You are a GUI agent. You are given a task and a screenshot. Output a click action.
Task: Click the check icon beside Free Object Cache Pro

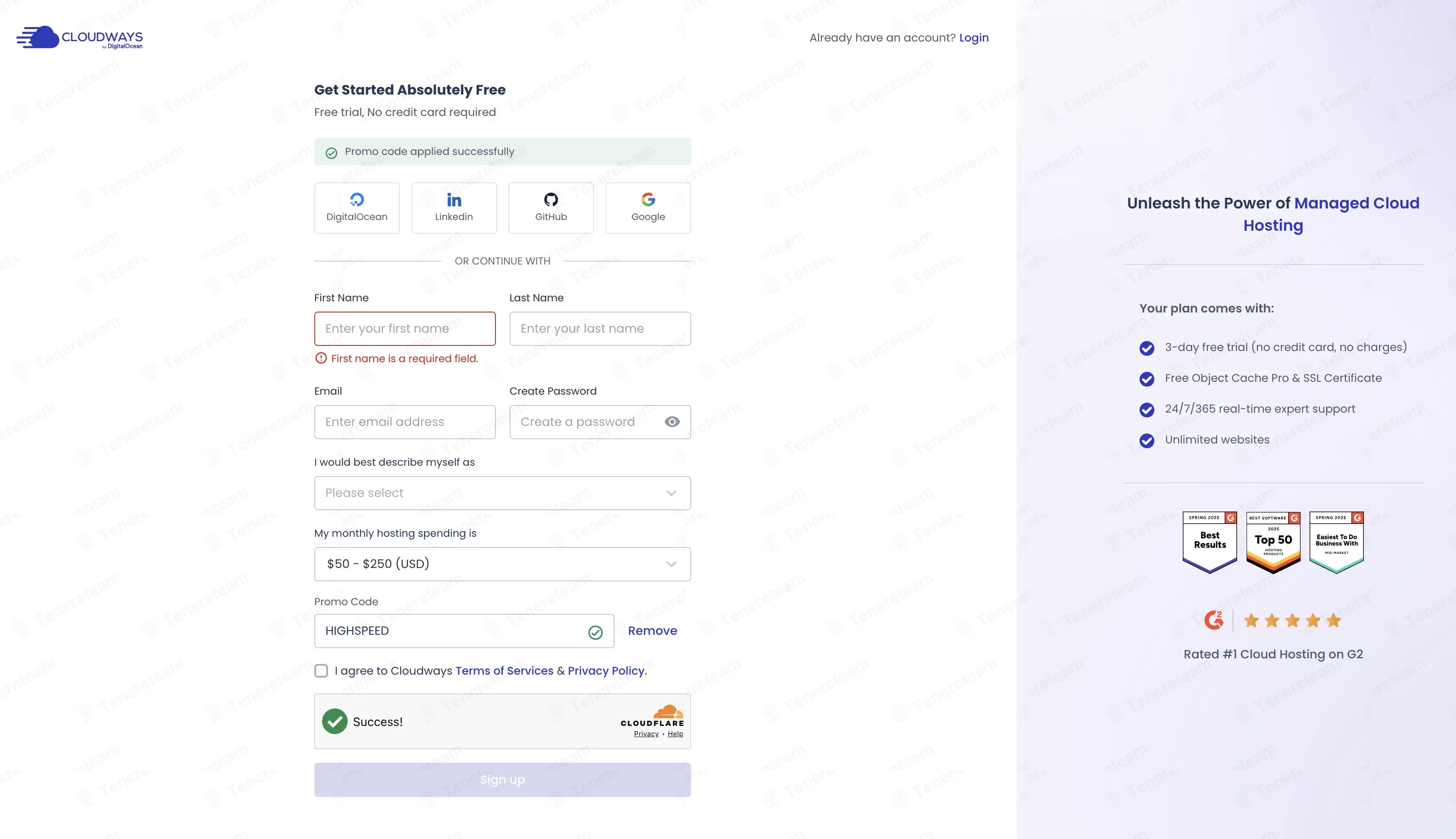(x=1147, y=378)
